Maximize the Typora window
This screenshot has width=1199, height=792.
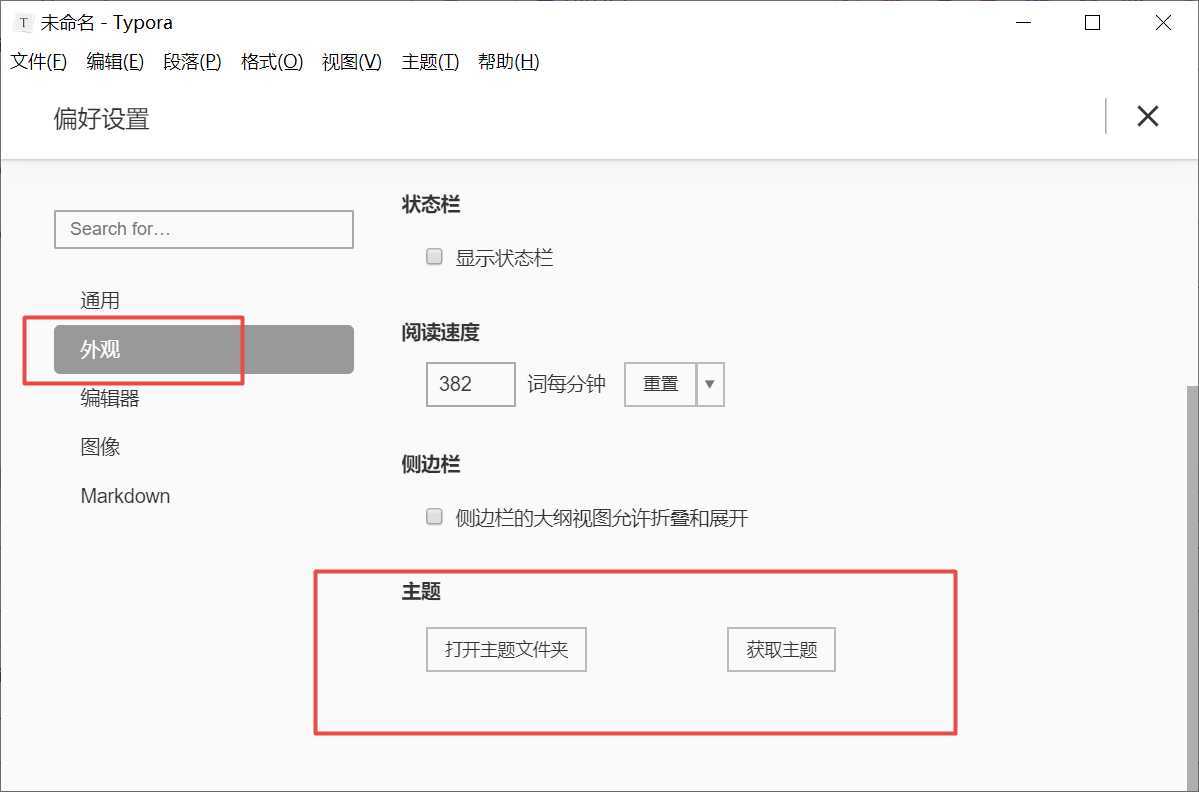pos(1093,23)
